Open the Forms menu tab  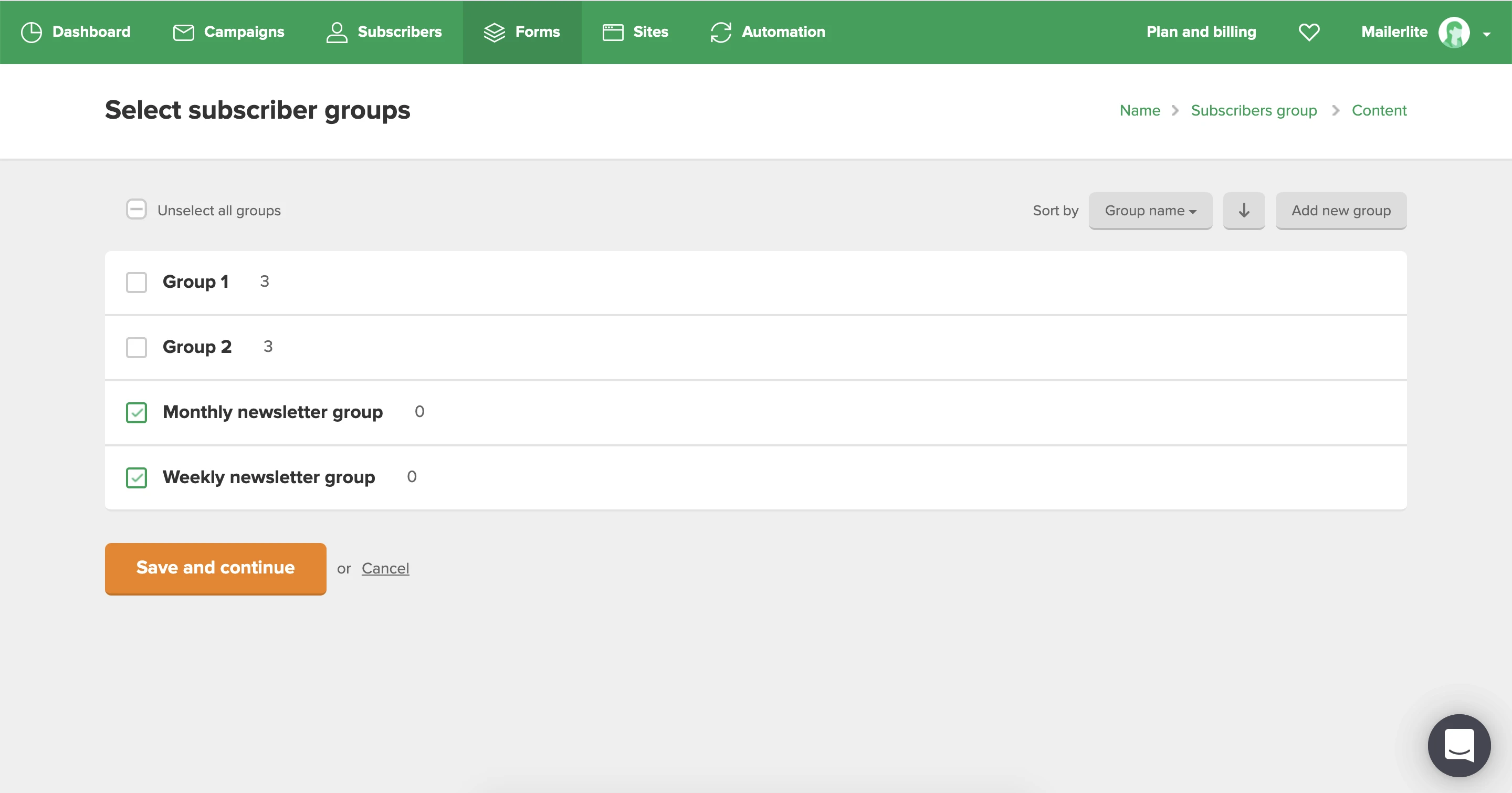coord(521,32)
